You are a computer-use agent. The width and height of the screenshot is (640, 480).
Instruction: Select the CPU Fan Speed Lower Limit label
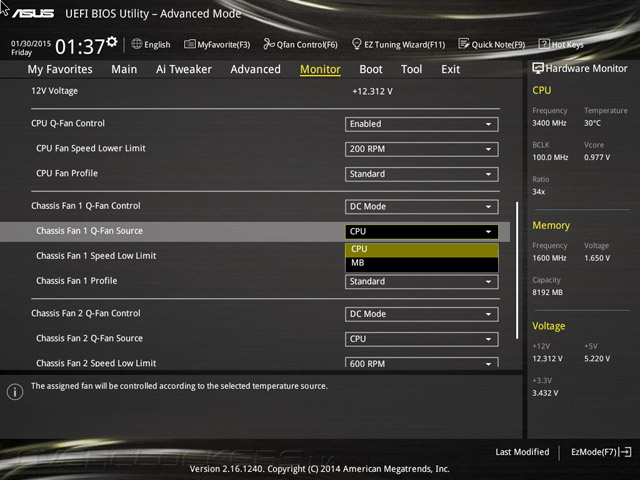pos(91,148)
